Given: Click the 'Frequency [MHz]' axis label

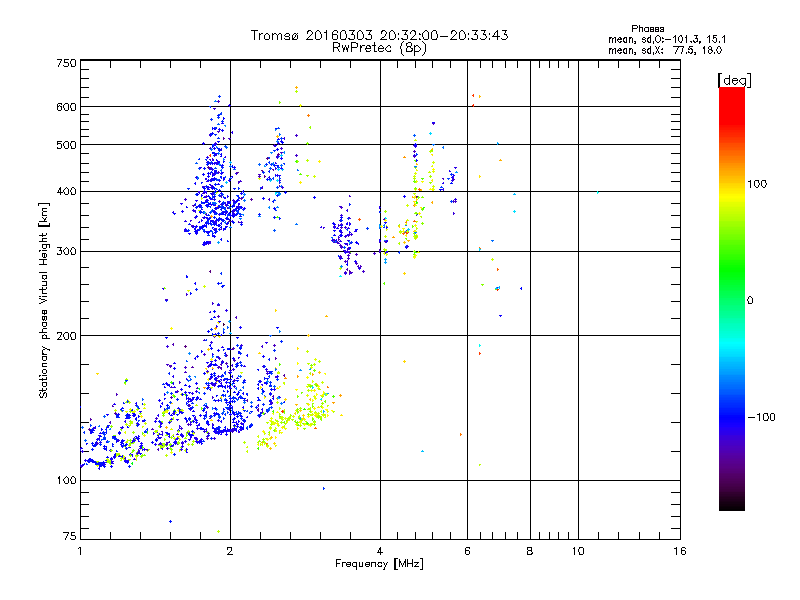Looking at the screenshot, I should (379, 564).
